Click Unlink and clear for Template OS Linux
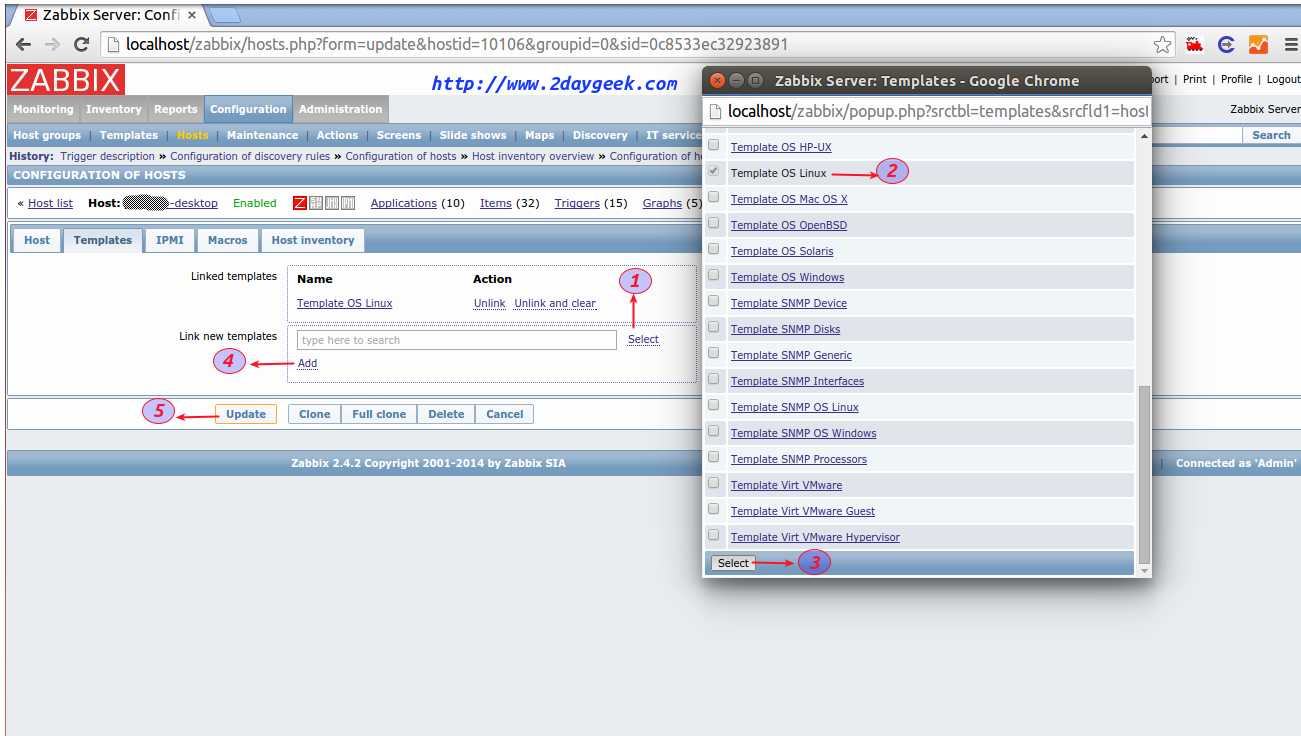The width and height of the screenshot is (1301, 736). (555, 303)
